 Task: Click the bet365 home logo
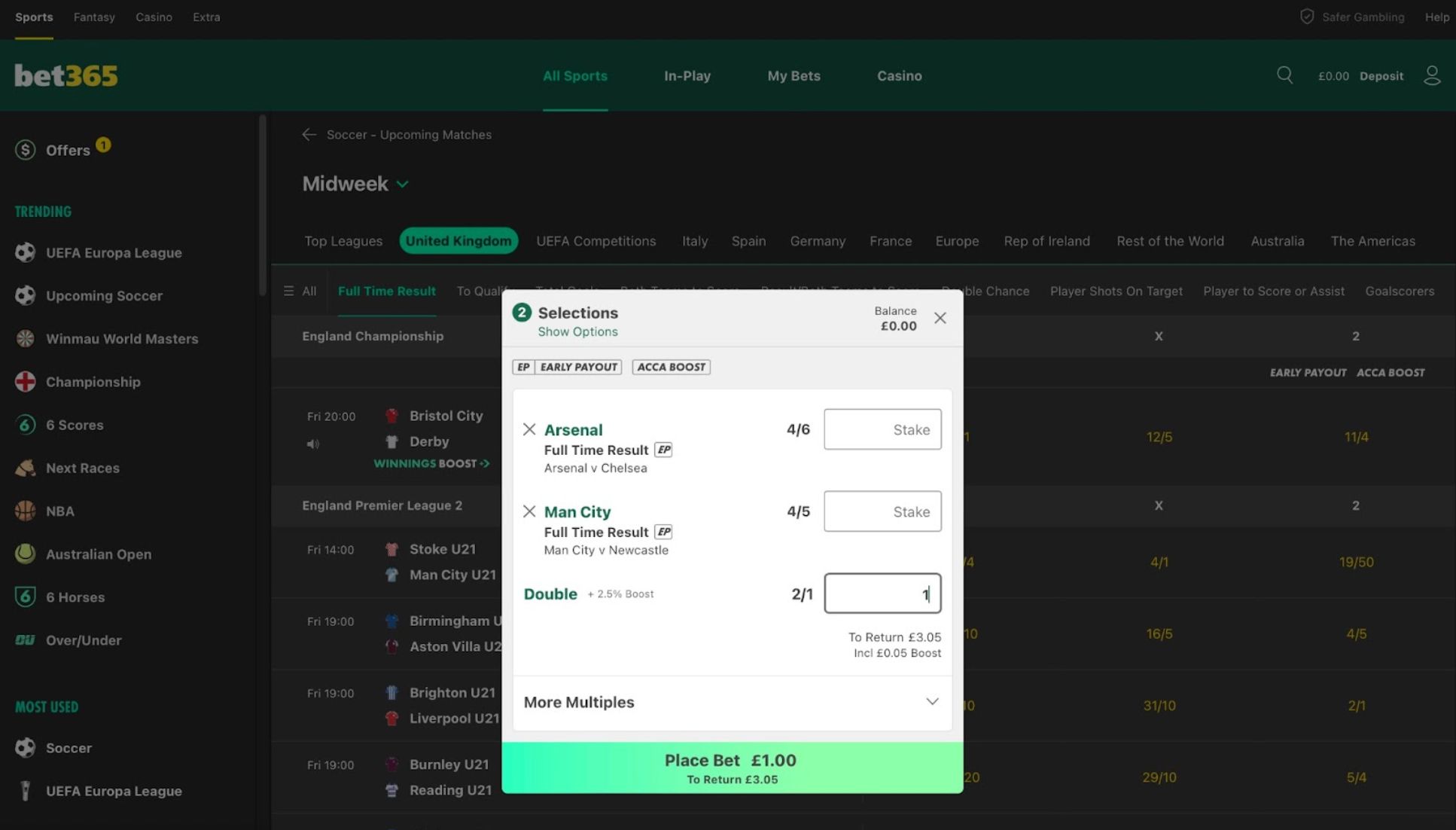click(x=65, y=75)
